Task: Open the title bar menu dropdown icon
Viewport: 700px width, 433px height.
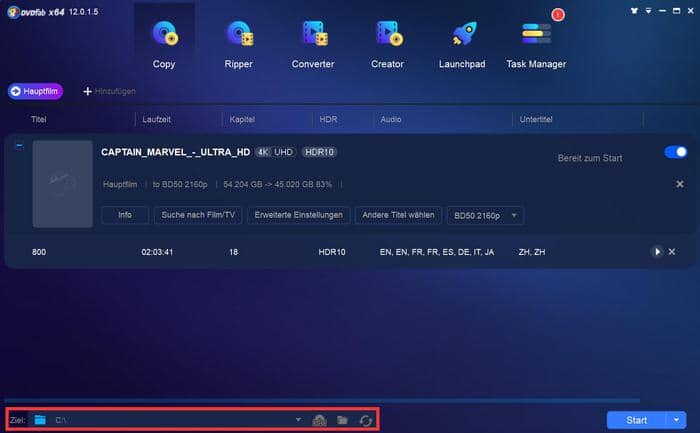Action: [648, 11]
